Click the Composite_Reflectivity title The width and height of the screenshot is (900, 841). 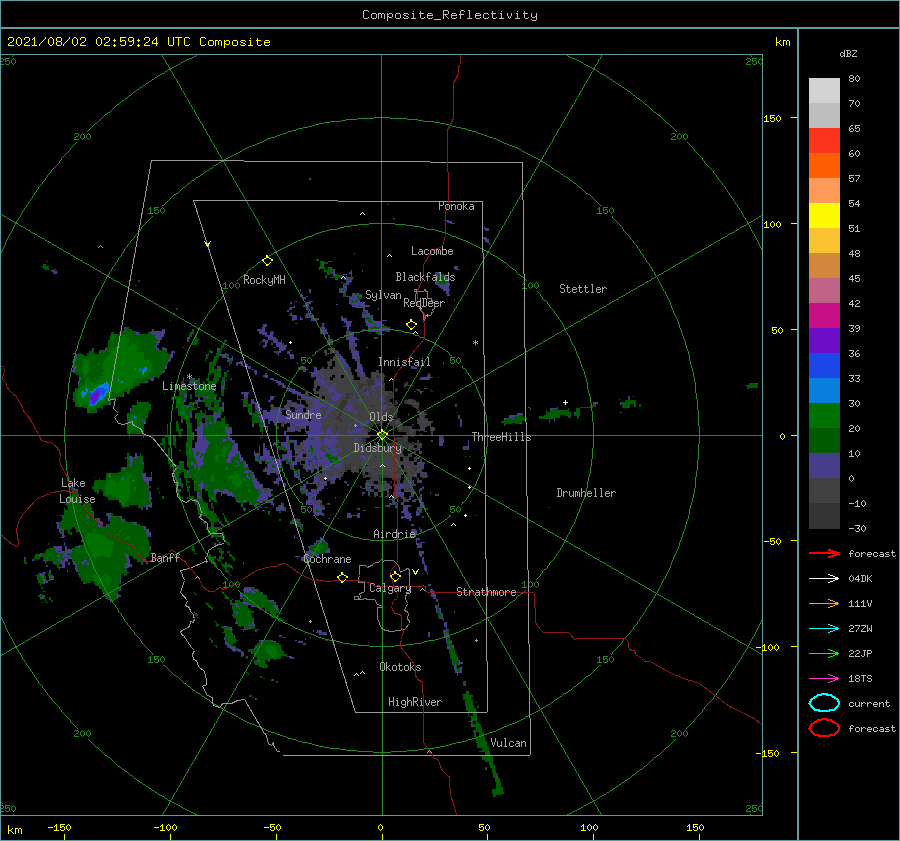(x=450, y=15)
